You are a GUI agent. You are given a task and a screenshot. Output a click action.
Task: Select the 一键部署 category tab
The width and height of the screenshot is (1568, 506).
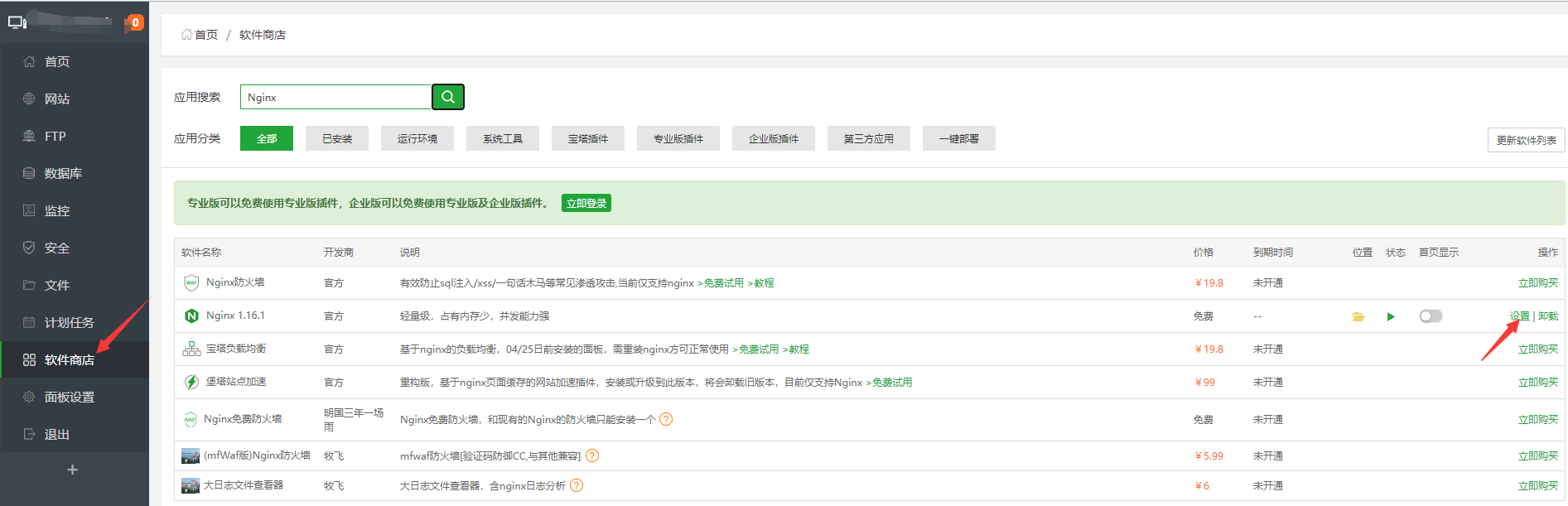tap(959, 138)
